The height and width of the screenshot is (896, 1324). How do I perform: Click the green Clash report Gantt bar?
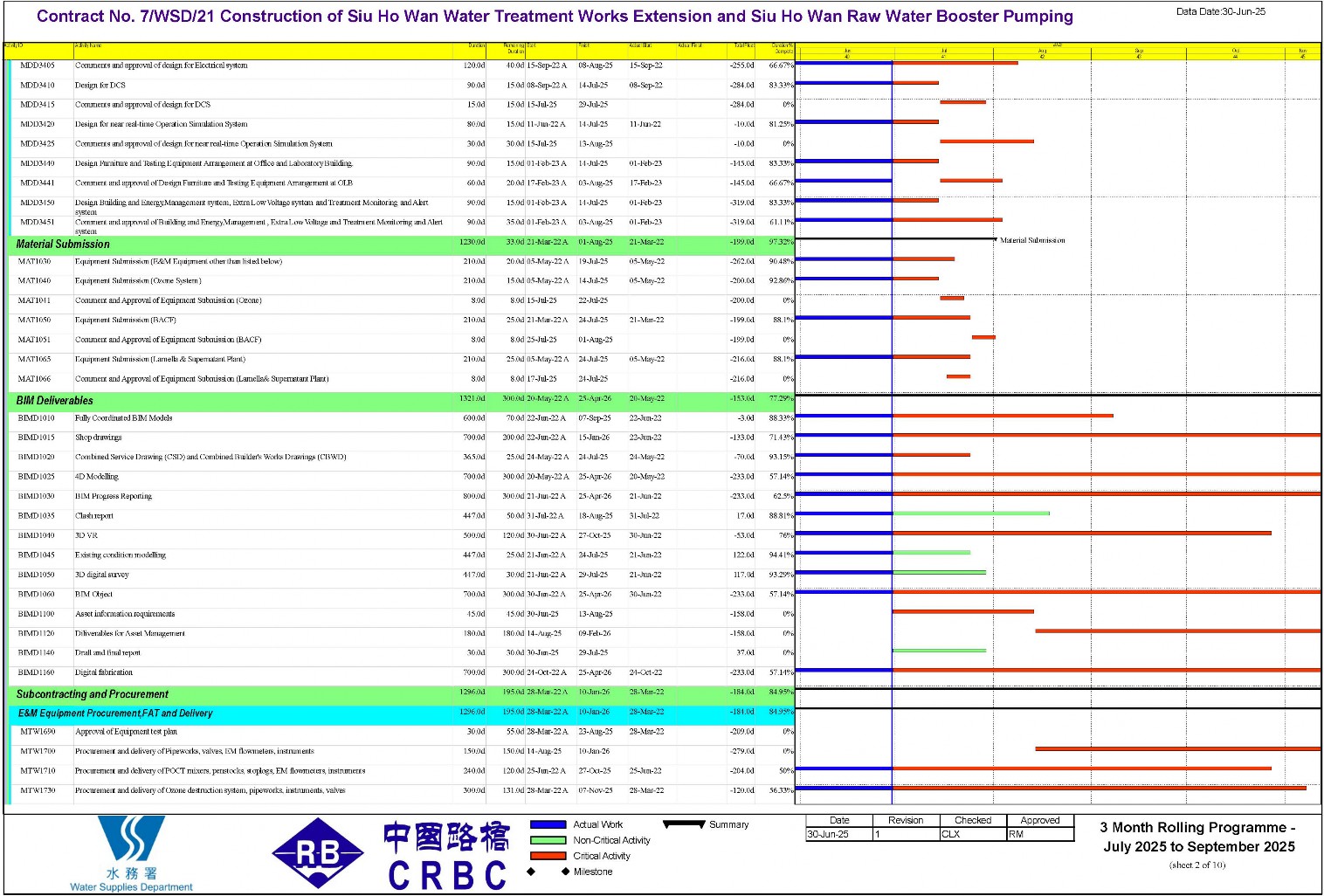970,513
